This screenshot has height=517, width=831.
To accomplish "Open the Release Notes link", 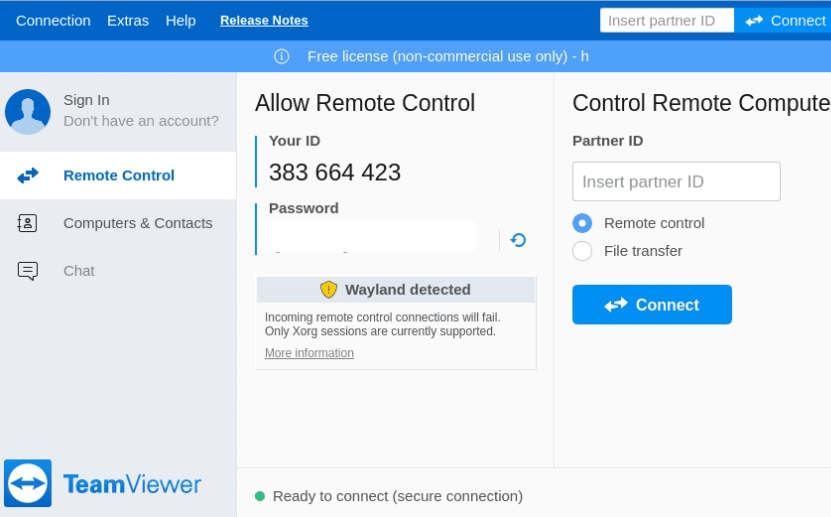I will (x=264, y=20).
